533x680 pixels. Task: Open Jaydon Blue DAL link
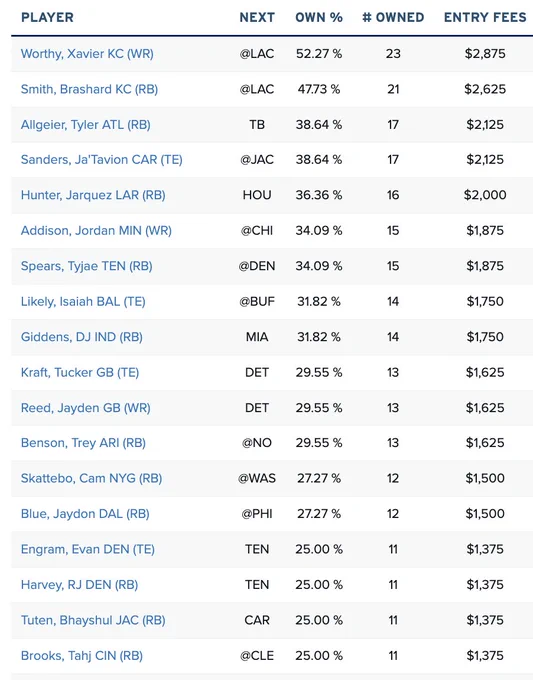[85, 514]
